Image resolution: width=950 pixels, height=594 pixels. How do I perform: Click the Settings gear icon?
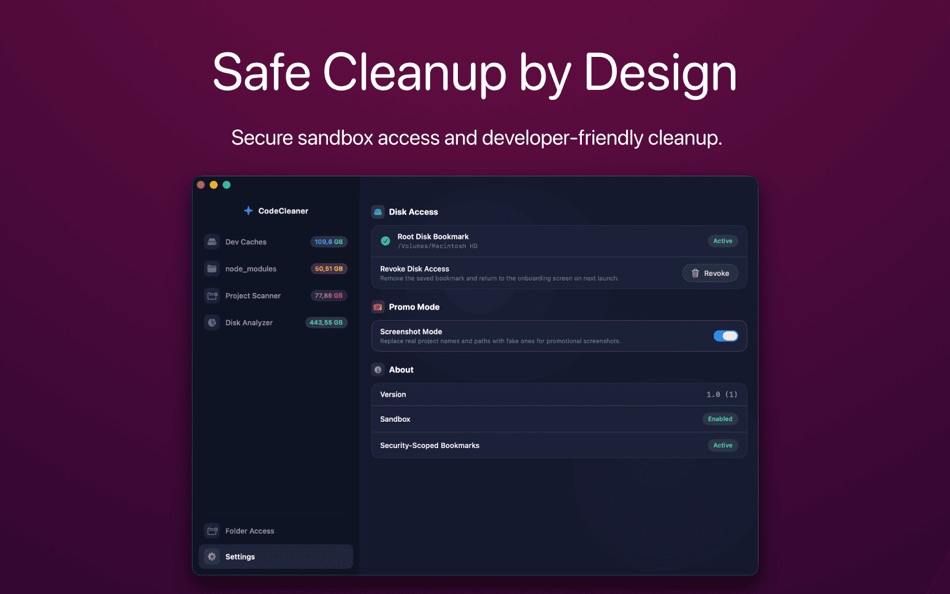212,556
